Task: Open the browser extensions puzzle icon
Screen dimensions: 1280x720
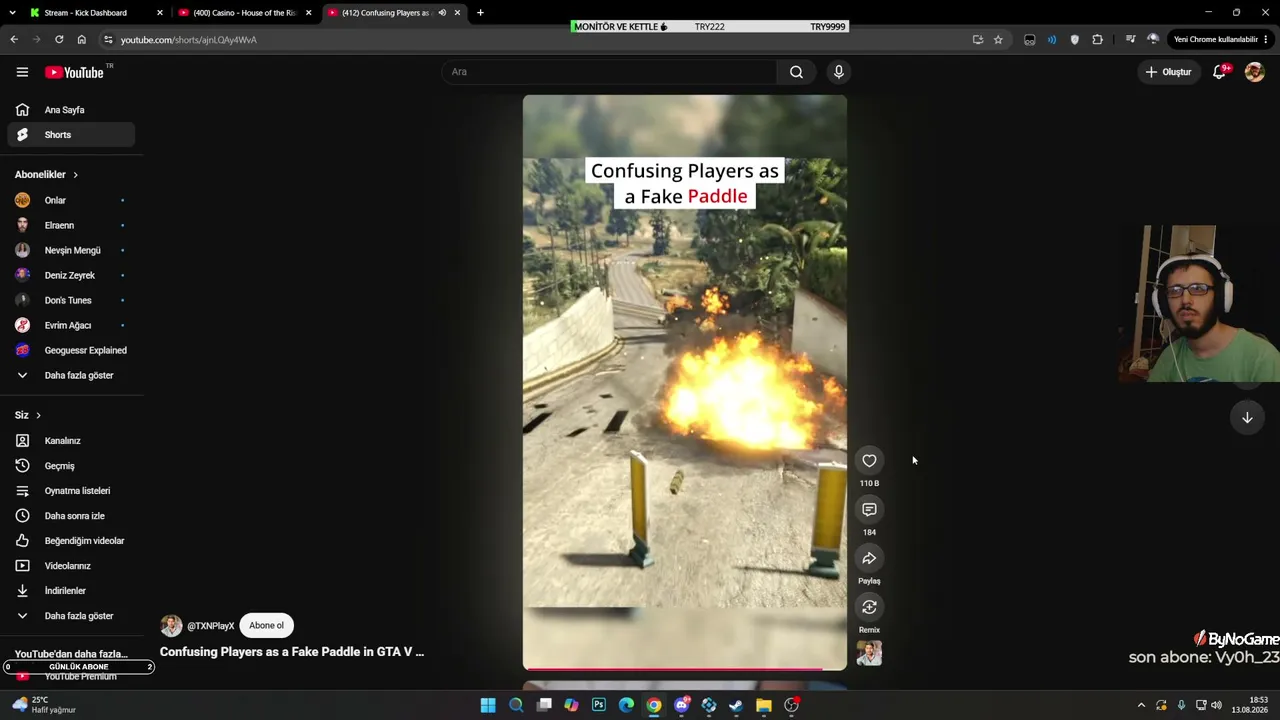Action: [1097, 39]
